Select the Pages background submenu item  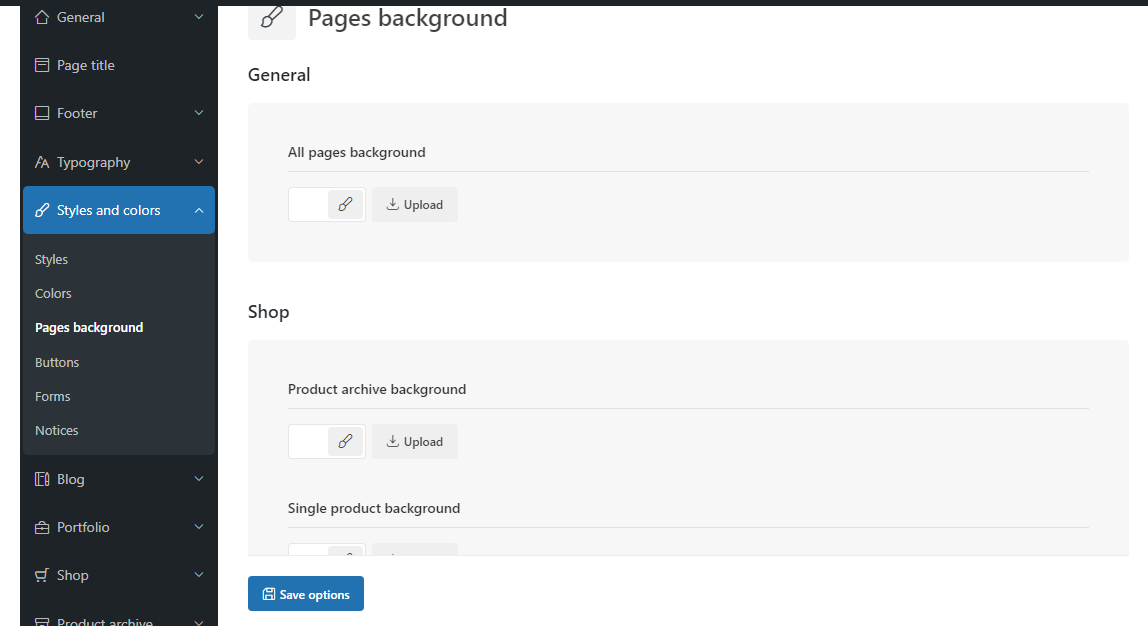coord(89,327)
